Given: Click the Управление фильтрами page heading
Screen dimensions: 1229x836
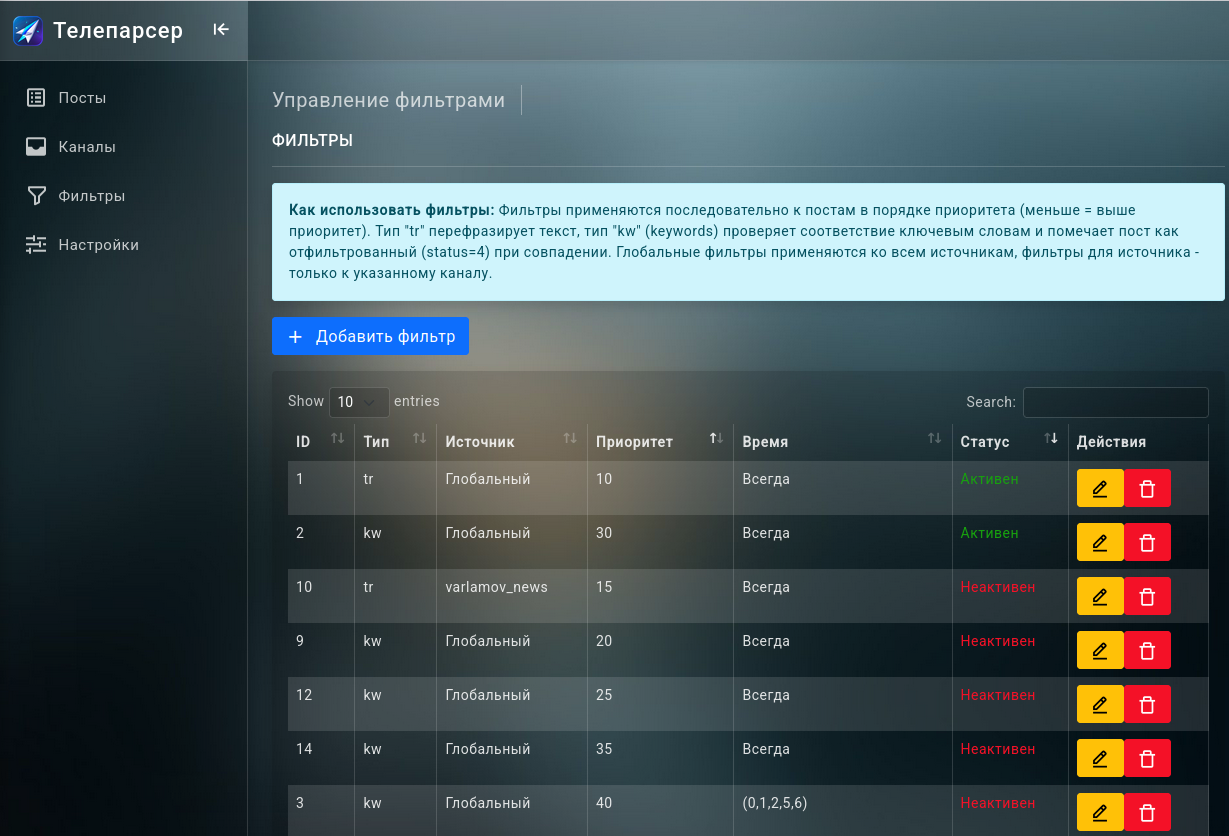Looking at the screenshot, I should 388,100.
